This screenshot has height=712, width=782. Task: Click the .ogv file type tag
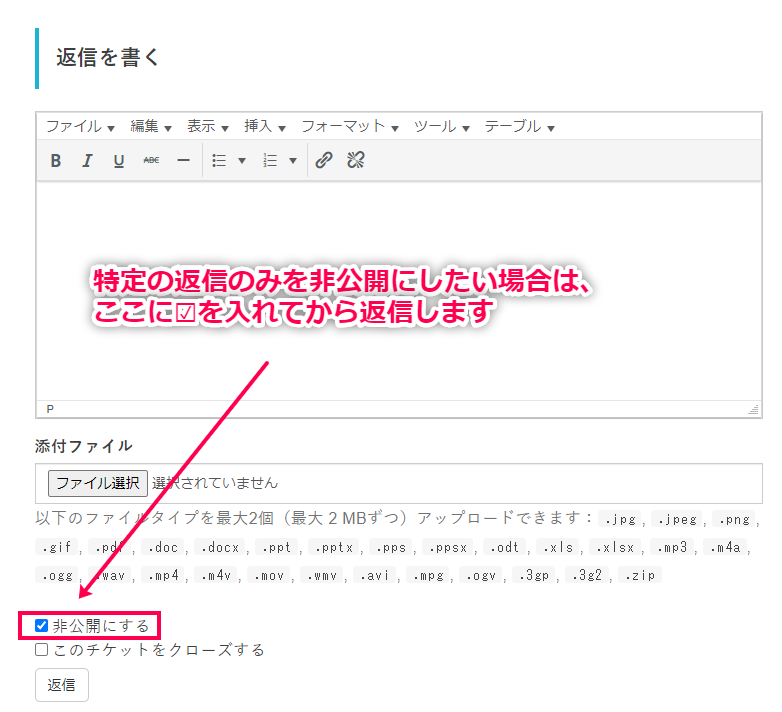pyautogui.click(x=481, y=575)
